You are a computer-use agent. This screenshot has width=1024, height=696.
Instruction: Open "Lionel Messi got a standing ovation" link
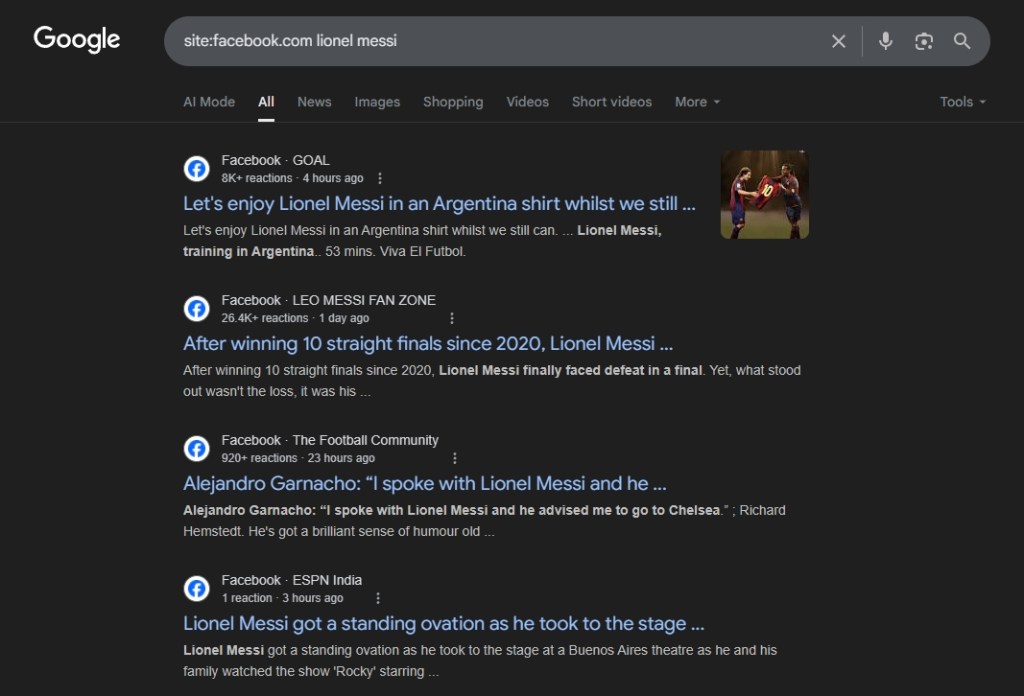point(443,624)
